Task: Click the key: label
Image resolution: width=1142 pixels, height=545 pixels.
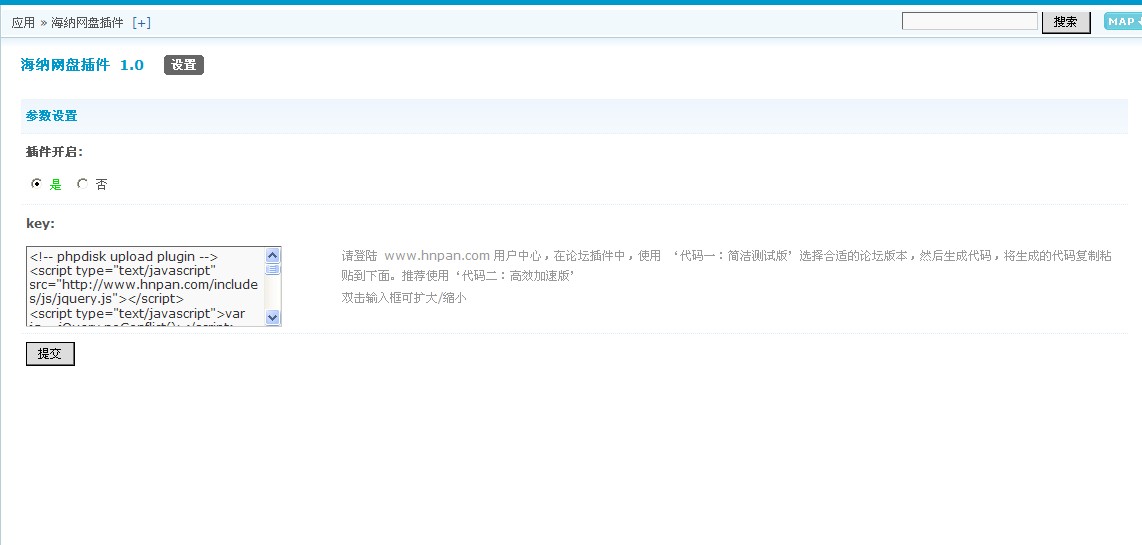Action: coord(40,223)
